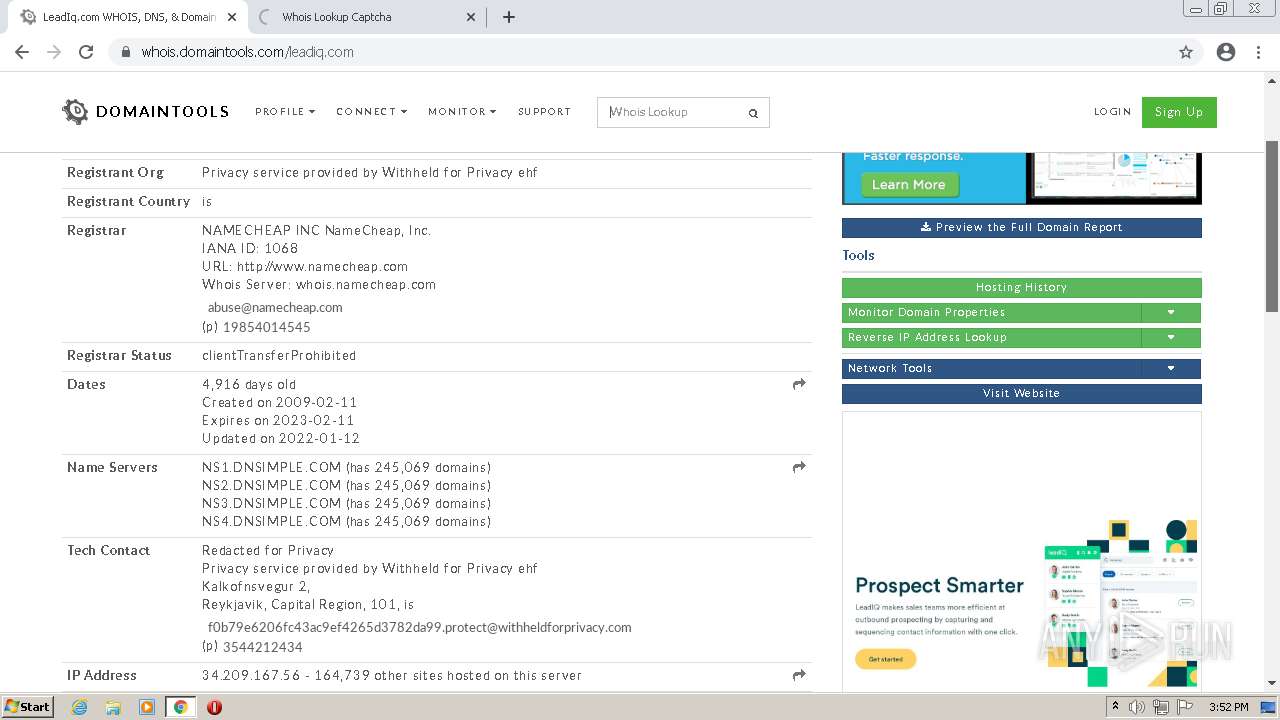Open File Explorer folder icon in taskbar

(113, 707)
